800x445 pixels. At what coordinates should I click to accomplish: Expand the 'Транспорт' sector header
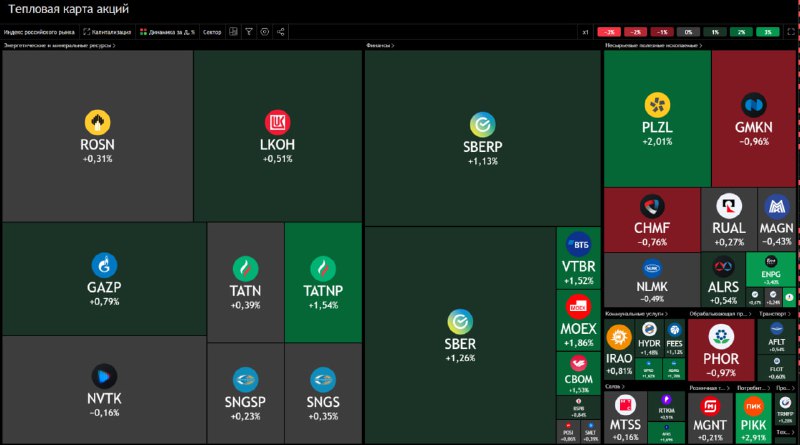pyautogui.click(x=774, y=314)
